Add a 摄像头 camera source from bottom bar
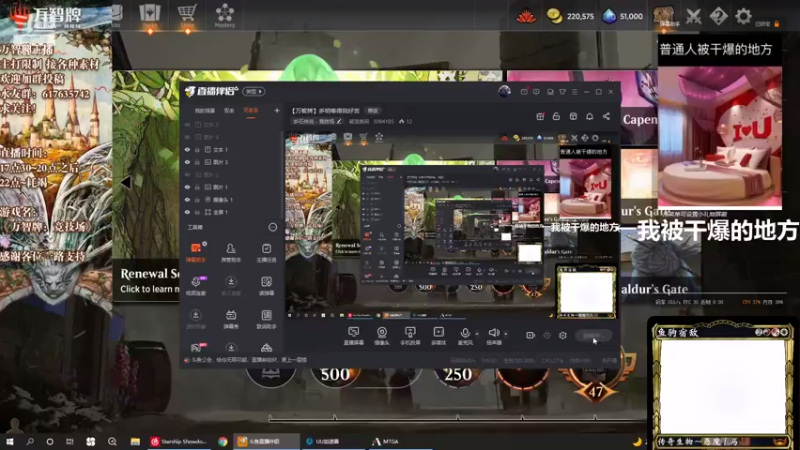Viewport: 800px width, 450px height. pos(382,336)
